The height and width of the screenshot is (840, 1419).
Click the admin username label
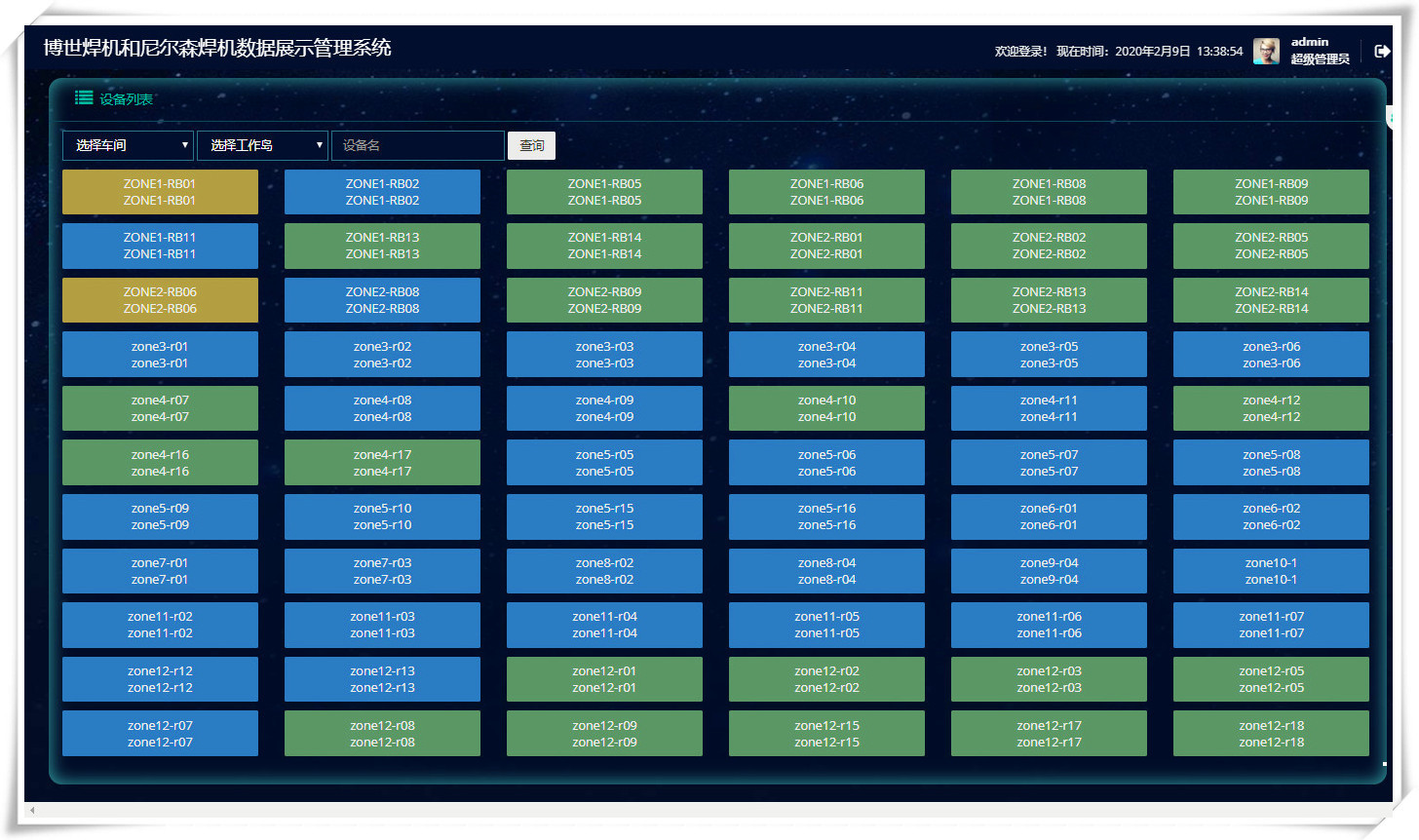1310,42
